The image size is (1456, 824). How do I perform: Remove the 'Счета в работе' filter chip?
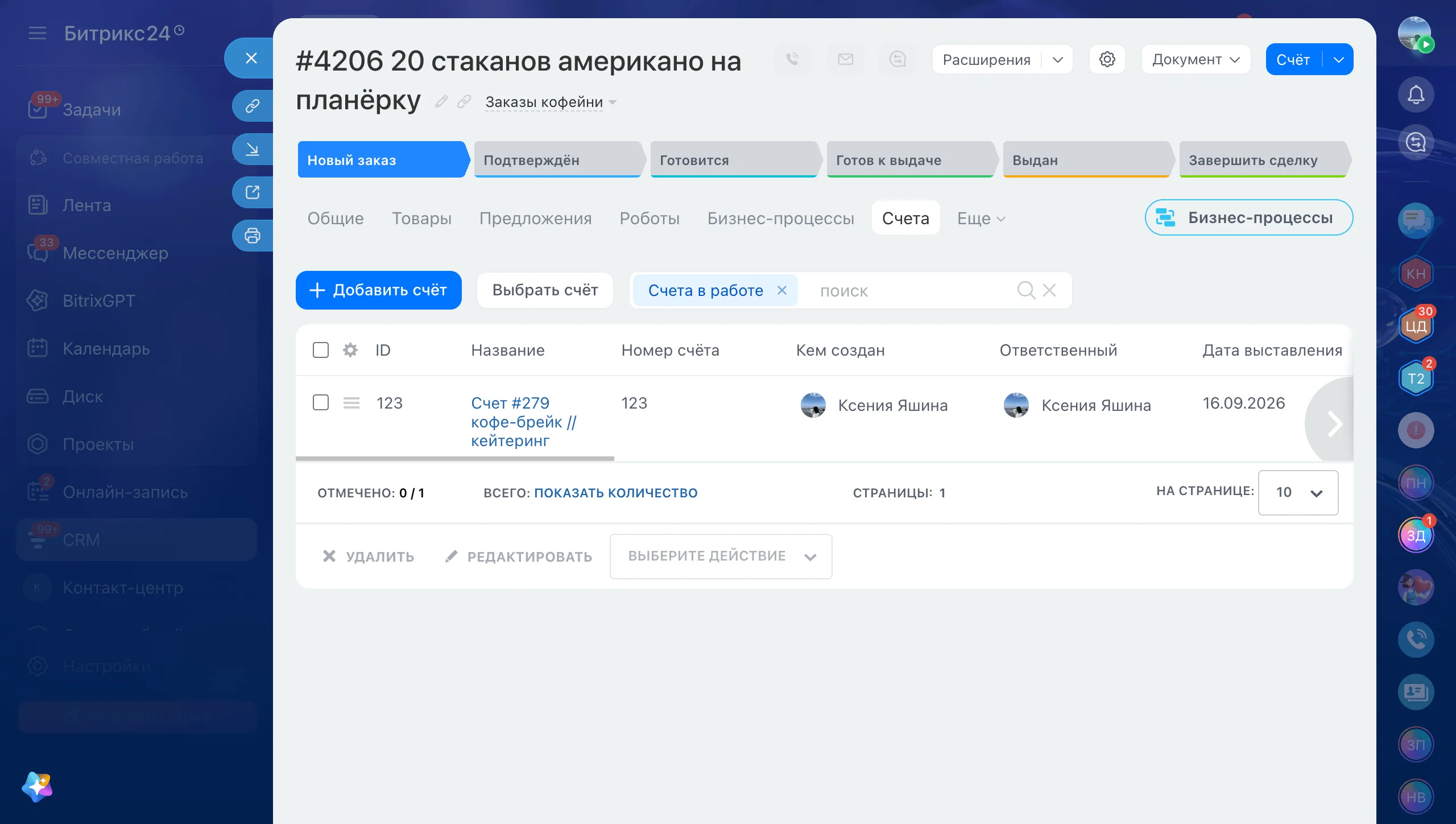[x=782, y=290]
